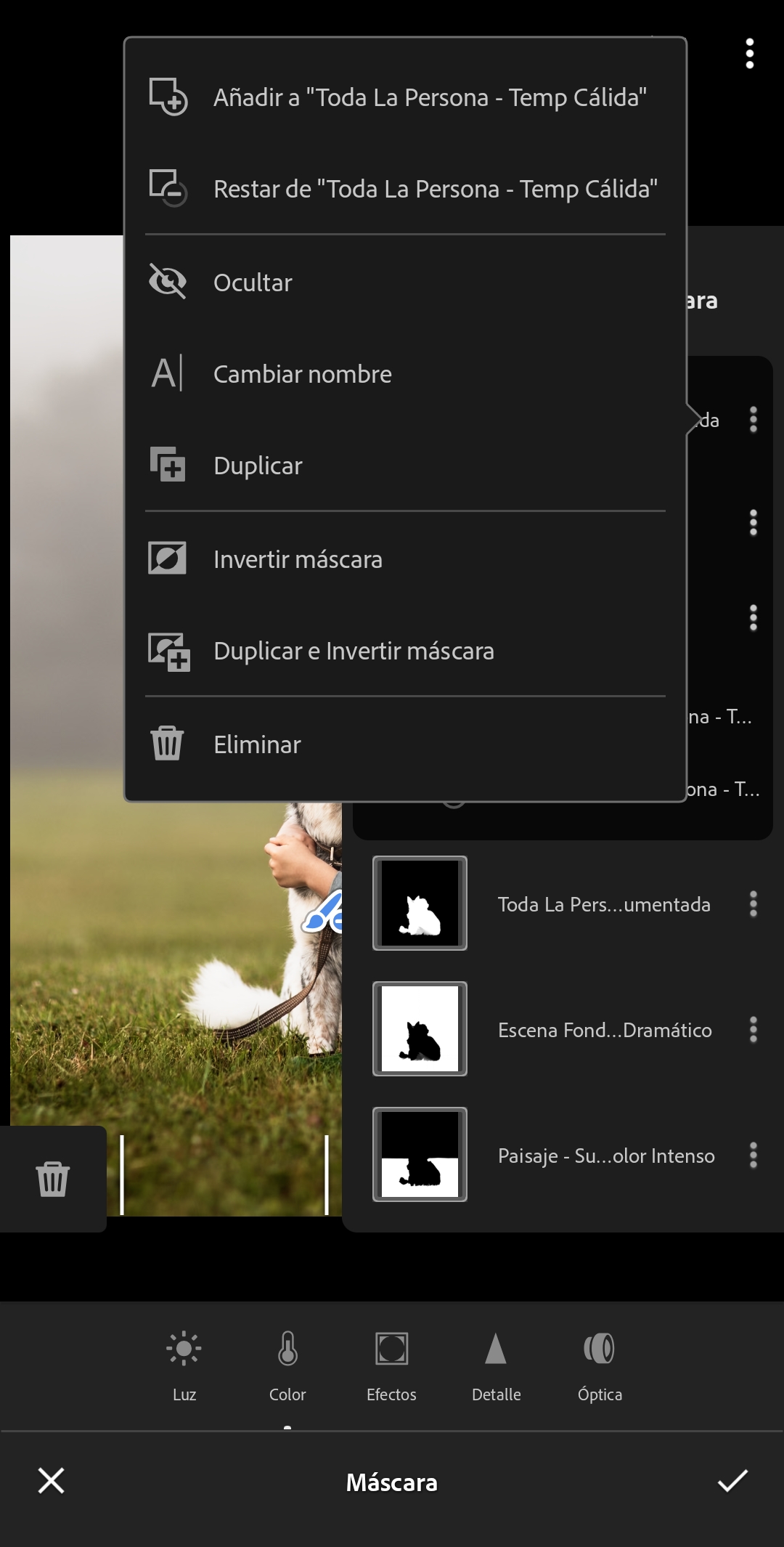Choose Invertir máscara menu entry
784x1547 pixels.
[405, 559]
